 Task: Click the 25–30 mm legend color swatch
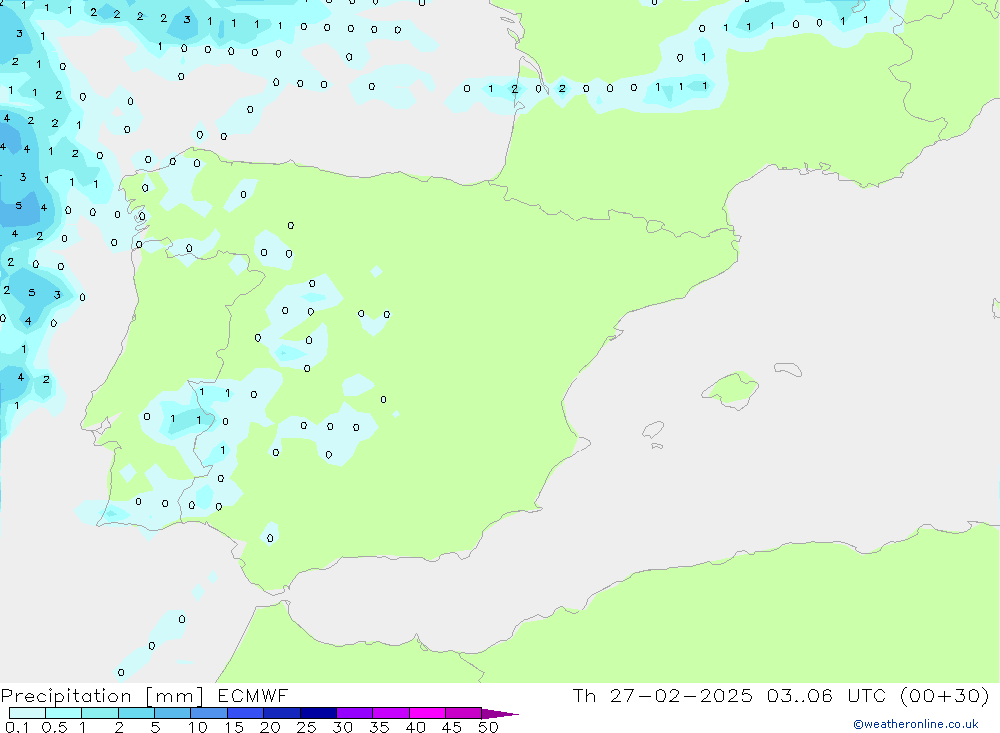pos(318,713)
